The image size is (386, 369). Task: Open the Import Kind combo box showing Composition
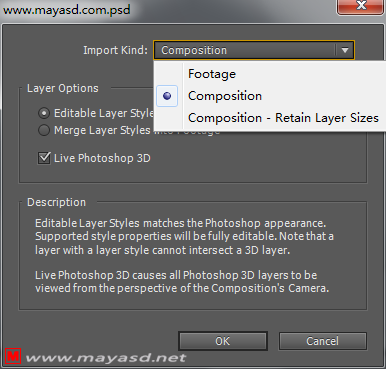(x=254, y=50)
